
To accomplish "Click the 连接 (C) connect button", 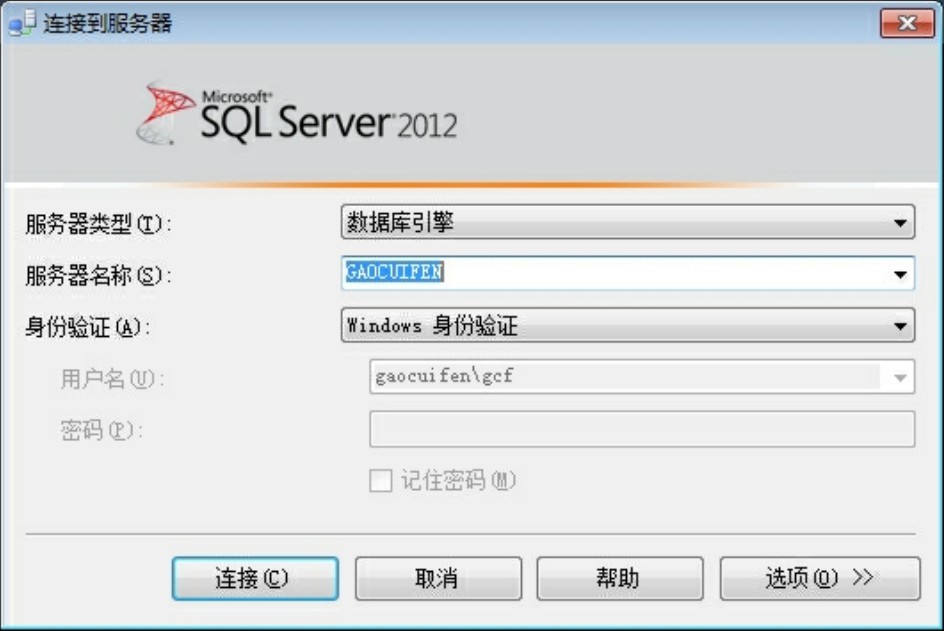I will click(x=255, y=578).
